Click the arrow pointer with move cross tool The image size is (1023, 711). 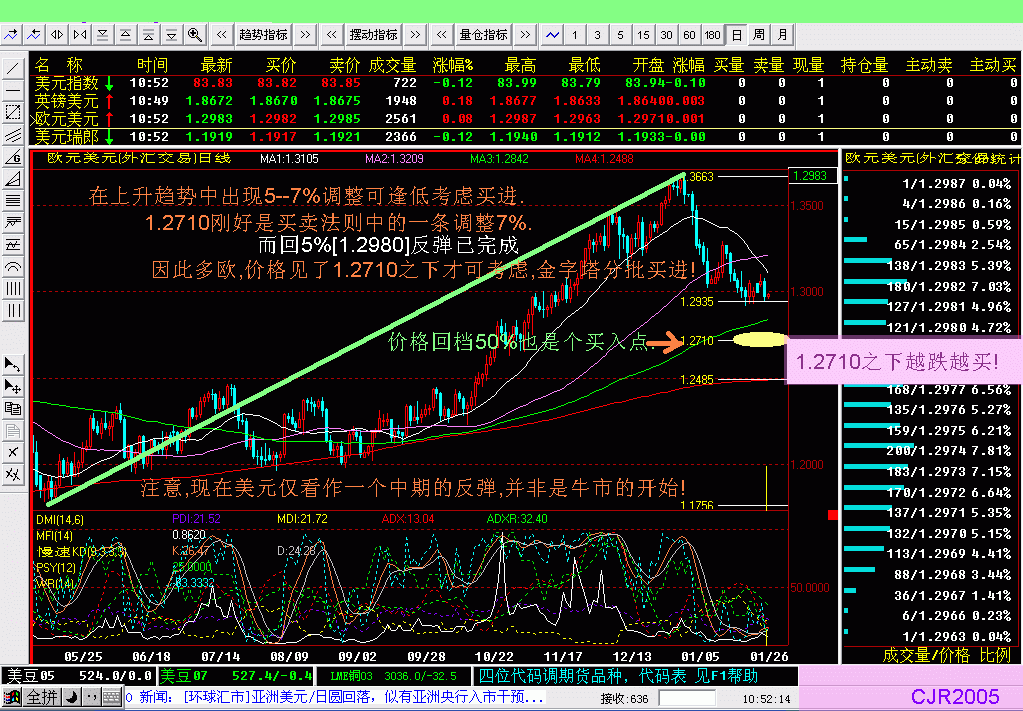click(x=12, y=387)
